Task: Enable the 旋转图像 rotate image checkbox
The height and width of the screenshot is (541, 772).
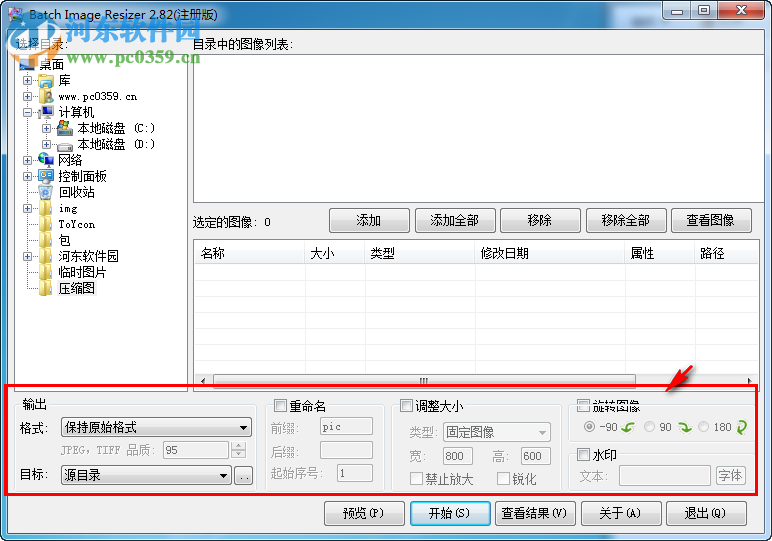Action: coord(583,406)
